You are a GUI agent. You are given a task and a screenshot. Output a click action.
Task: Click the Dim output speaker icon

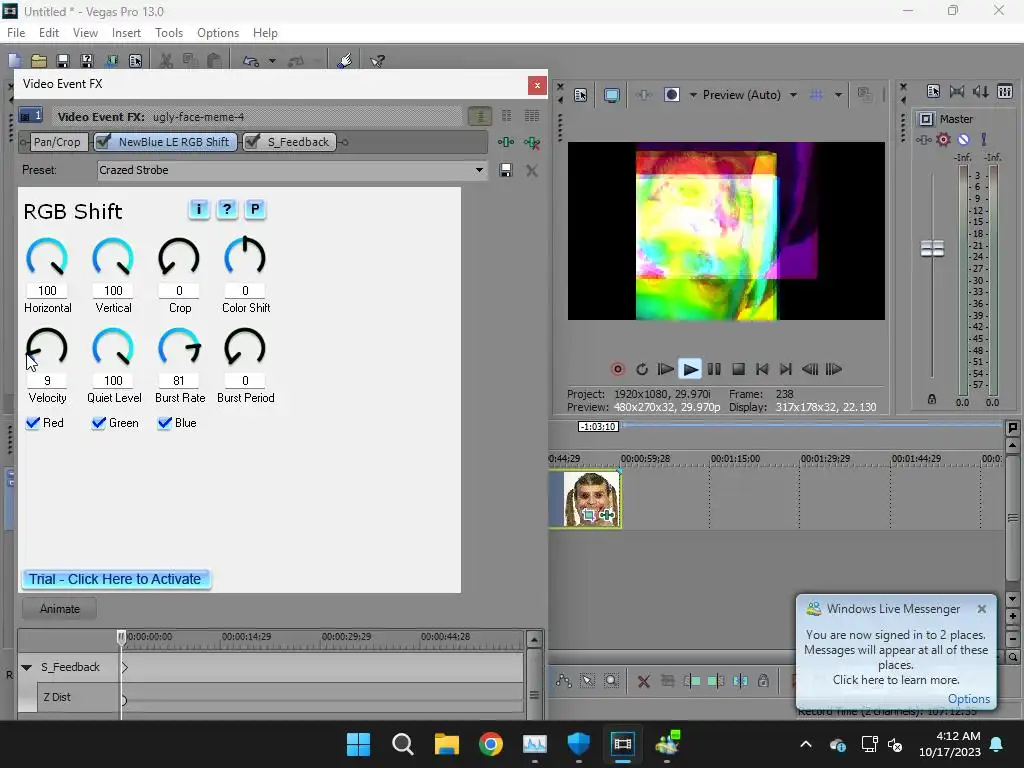click(x=980, y=91)
